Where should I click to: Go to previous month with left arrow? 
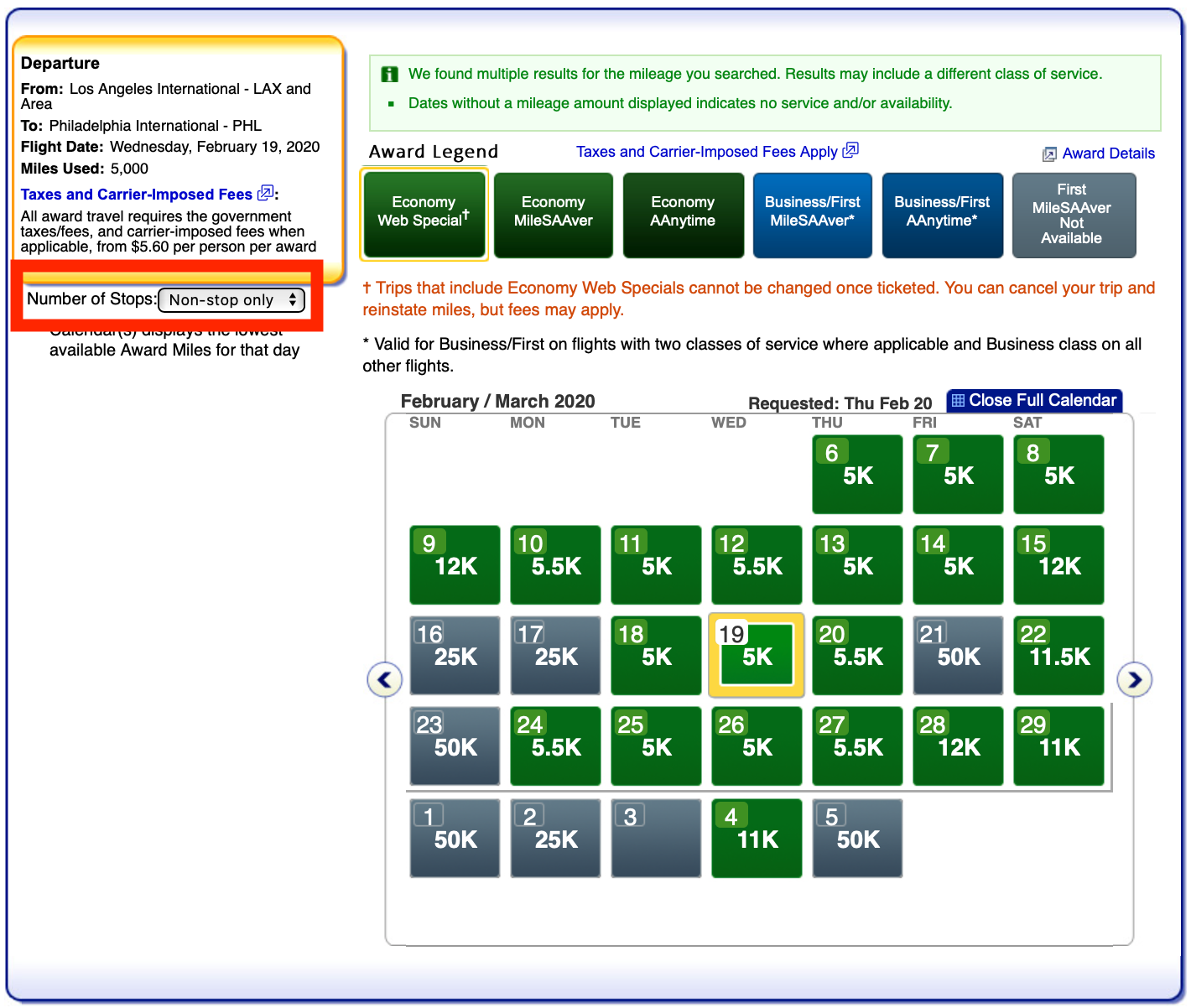[384, 679]
